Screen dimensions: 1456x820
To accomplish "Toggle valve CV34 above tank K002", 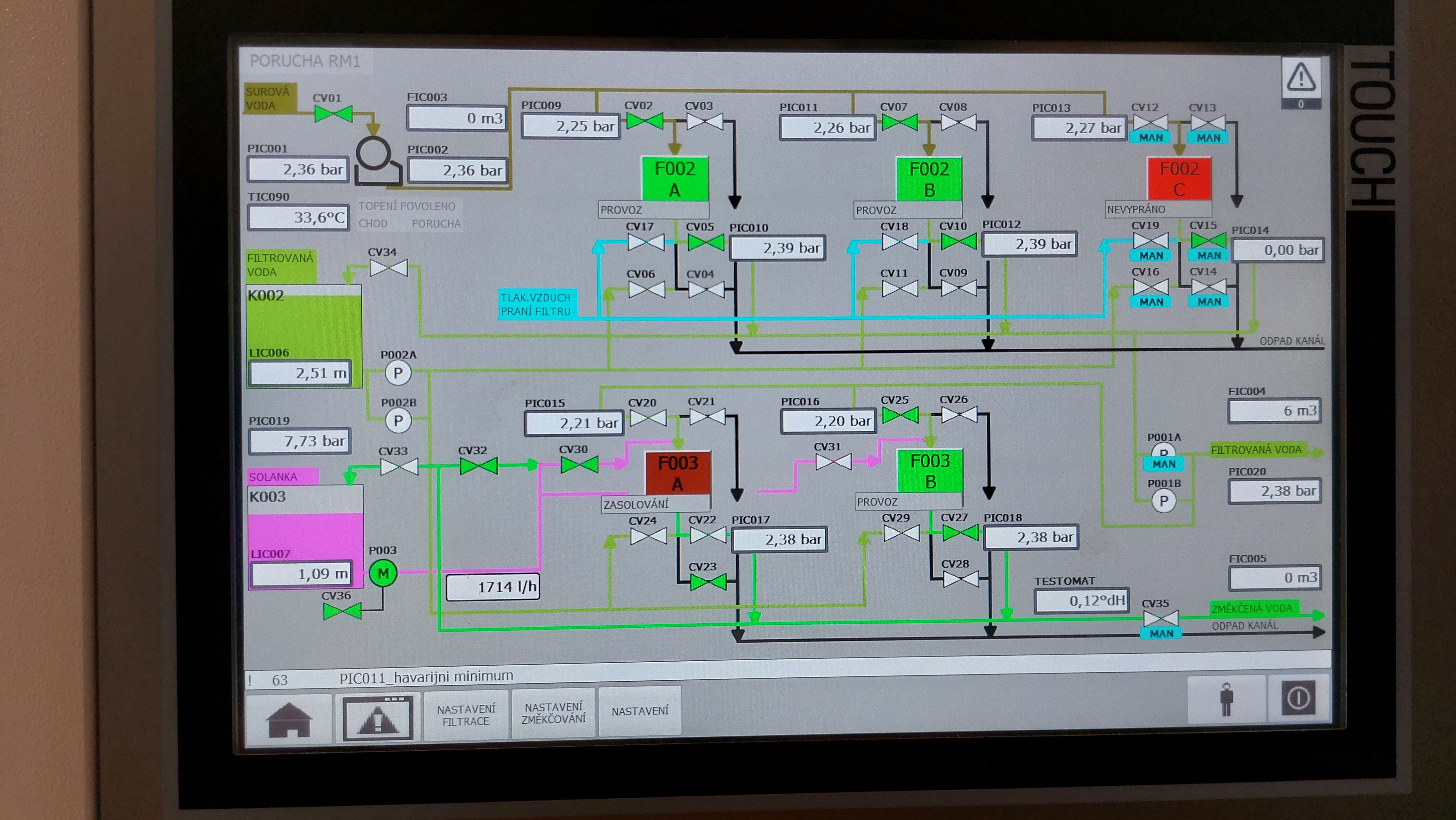I will click(388, 268).
